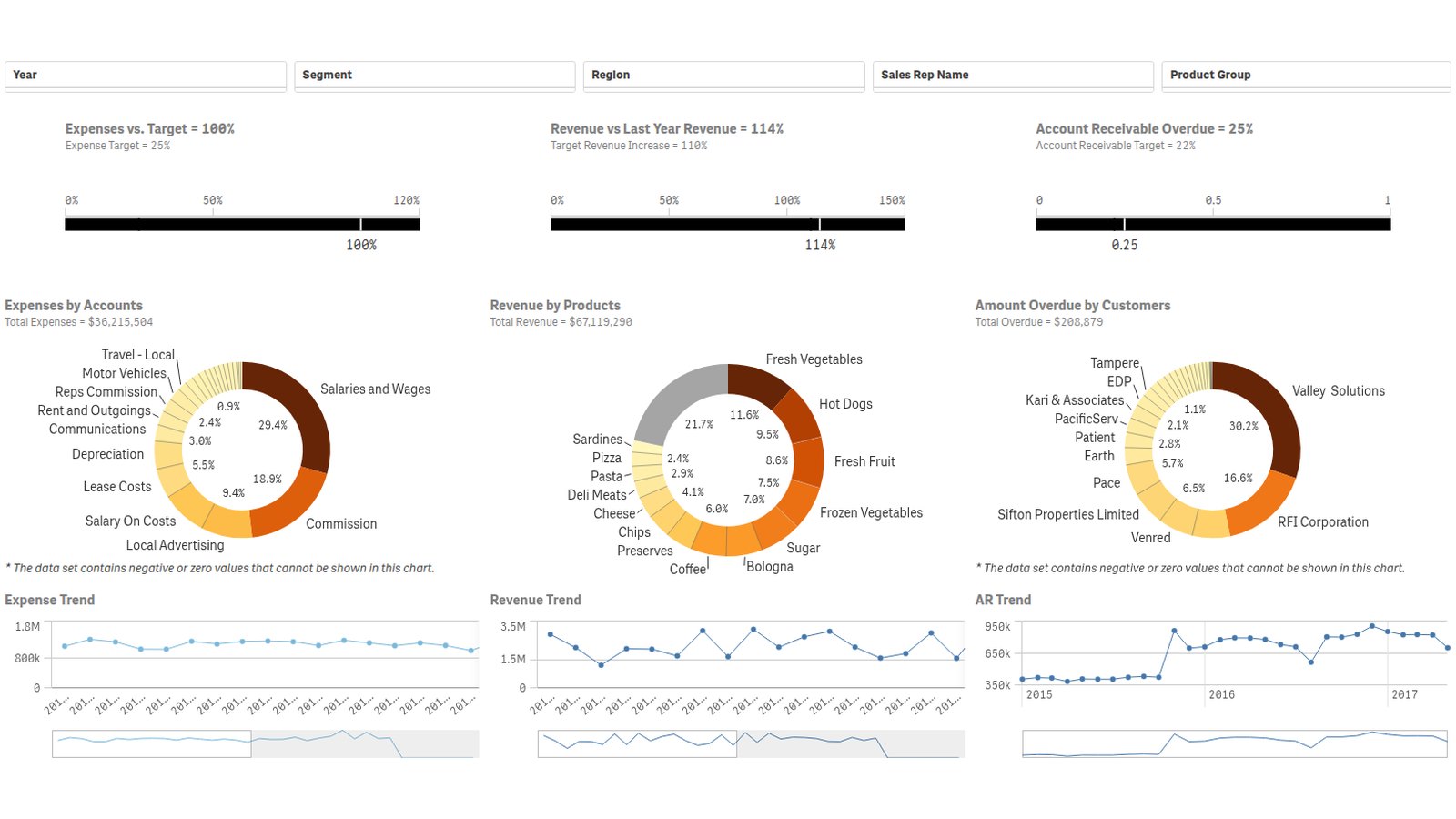Click the Account Receivable Overdue gauge bar
The width and height of the screenshot is (1456, 819).
1213,224
